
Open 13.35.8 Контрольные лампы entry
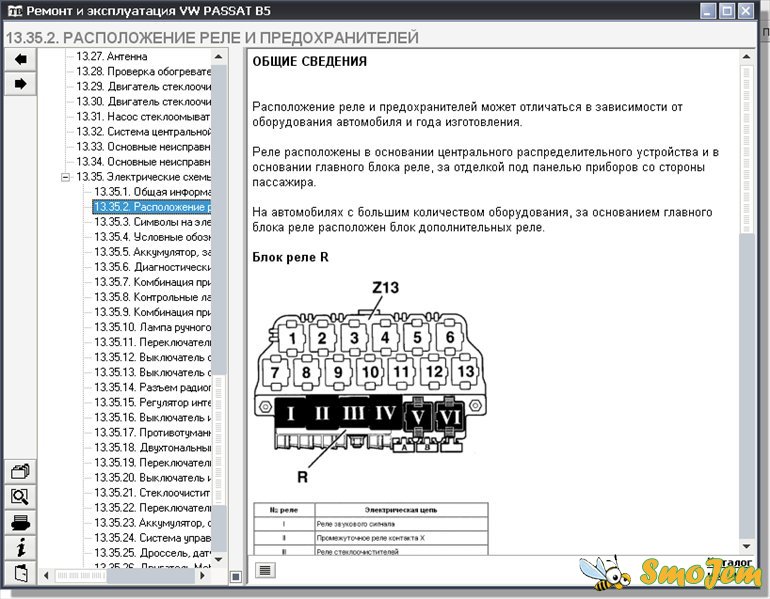coord(152,298)
